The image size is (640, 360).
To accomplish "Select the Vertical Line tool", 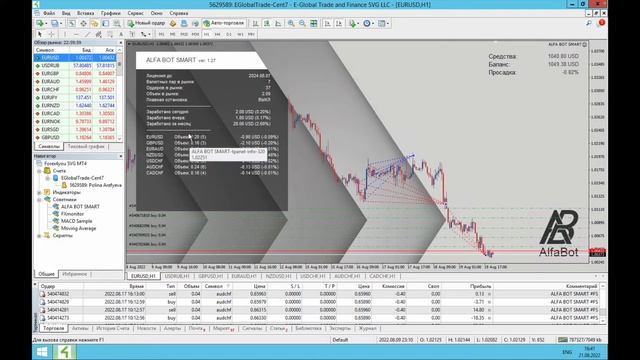I will 64,34.
